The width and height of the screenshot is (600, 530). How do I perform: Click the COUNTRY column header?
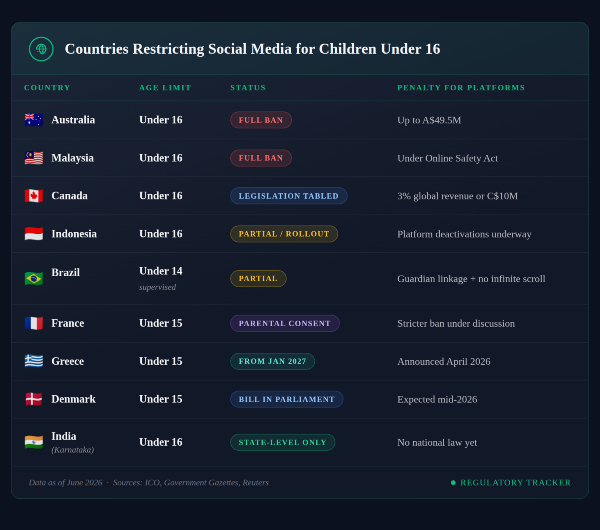[x=47, y=88]
